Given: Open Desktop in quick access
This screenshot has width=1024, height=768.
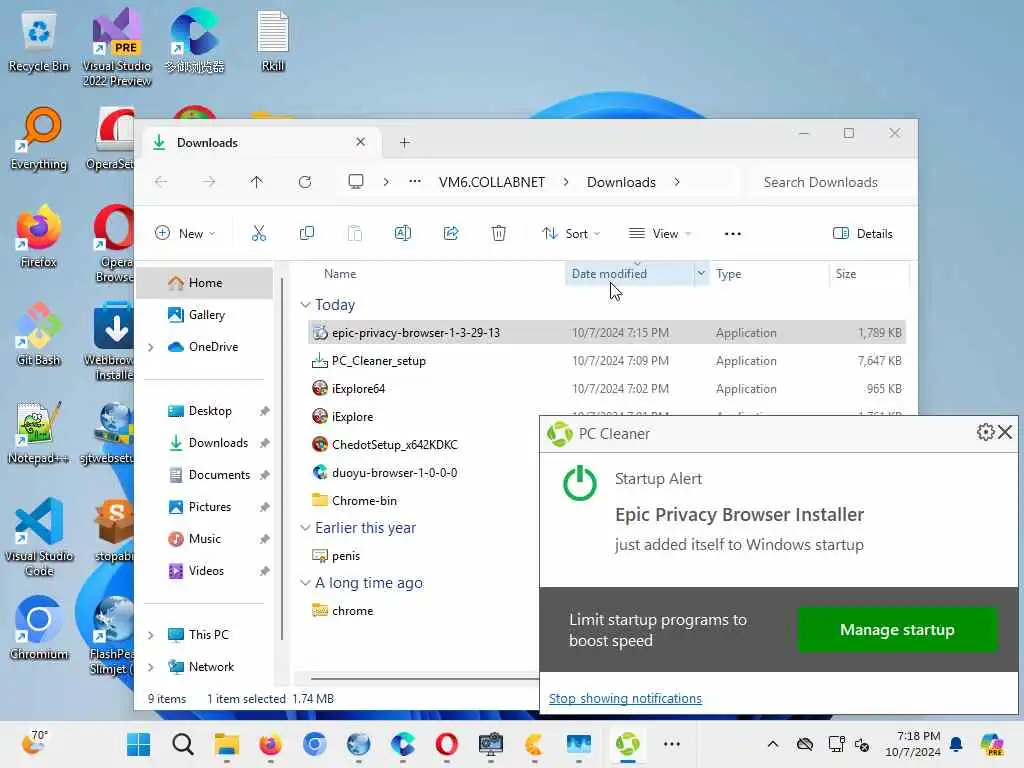Looking at the screenshot, I should pyautogui.click(x=210, y=411).
